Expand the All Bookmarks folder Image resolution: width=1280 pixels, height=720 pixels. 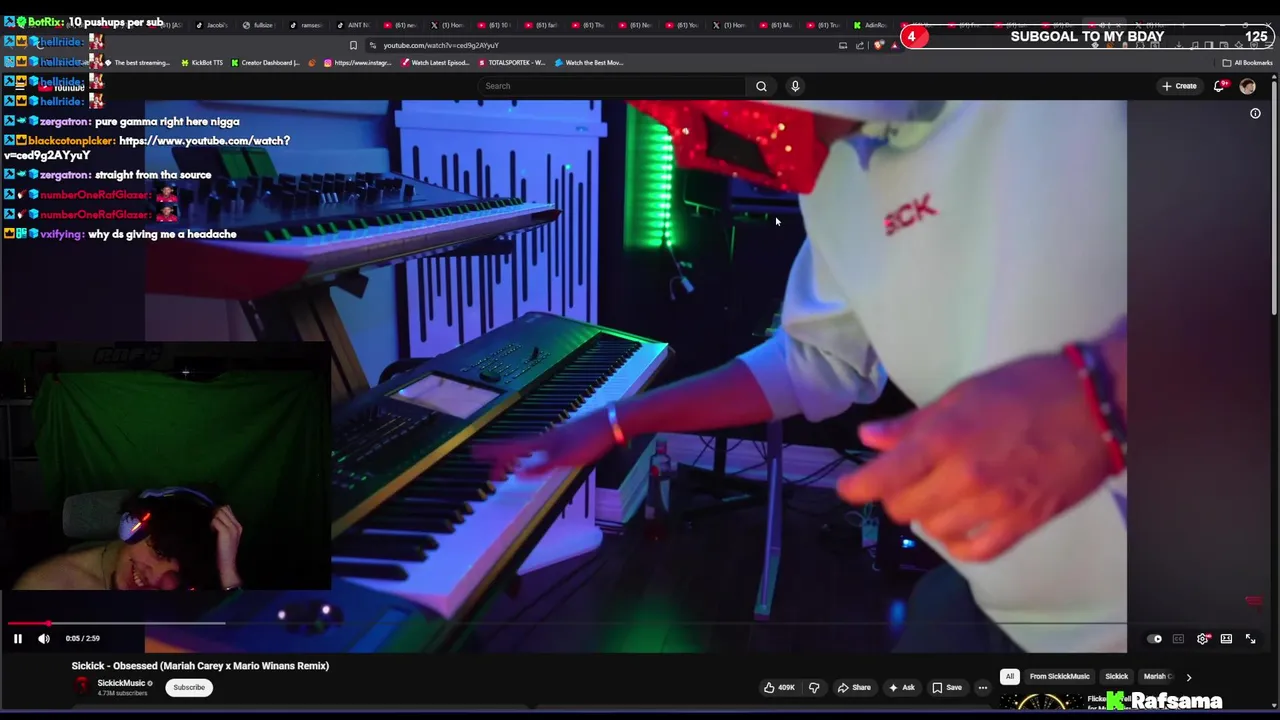1247,63
